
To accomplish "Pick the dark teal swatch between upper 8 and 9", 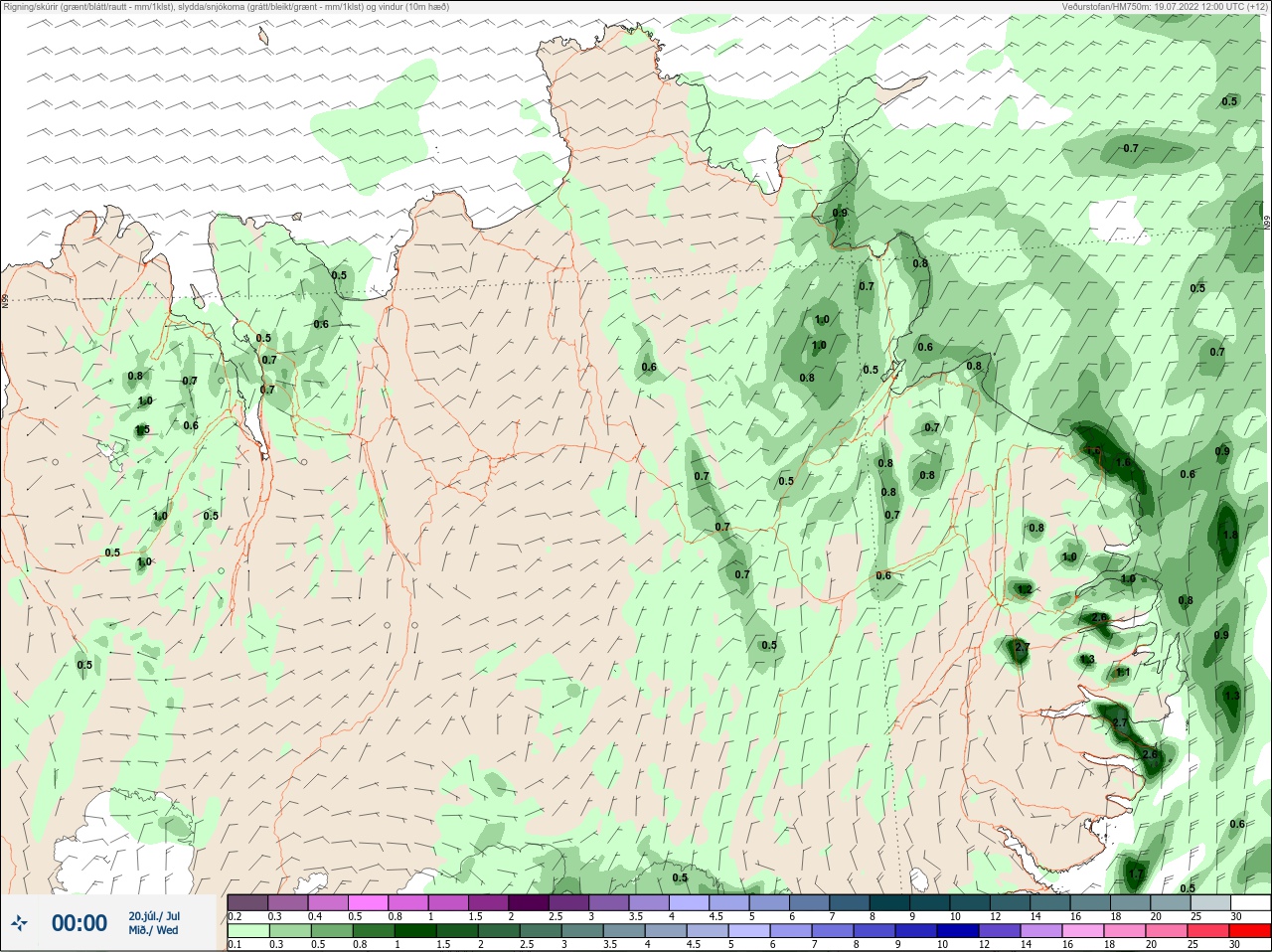I will [890, 903].
